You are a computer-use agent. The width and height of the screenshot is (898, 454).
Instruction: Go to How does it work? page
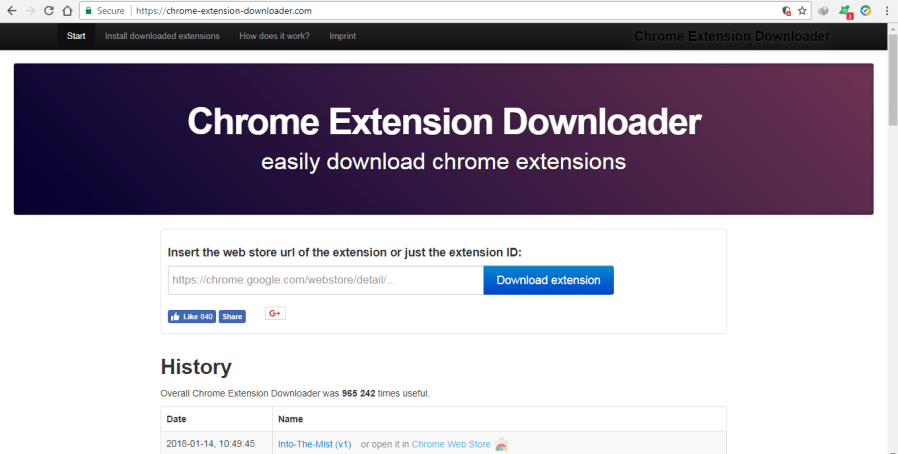(274, 36)
